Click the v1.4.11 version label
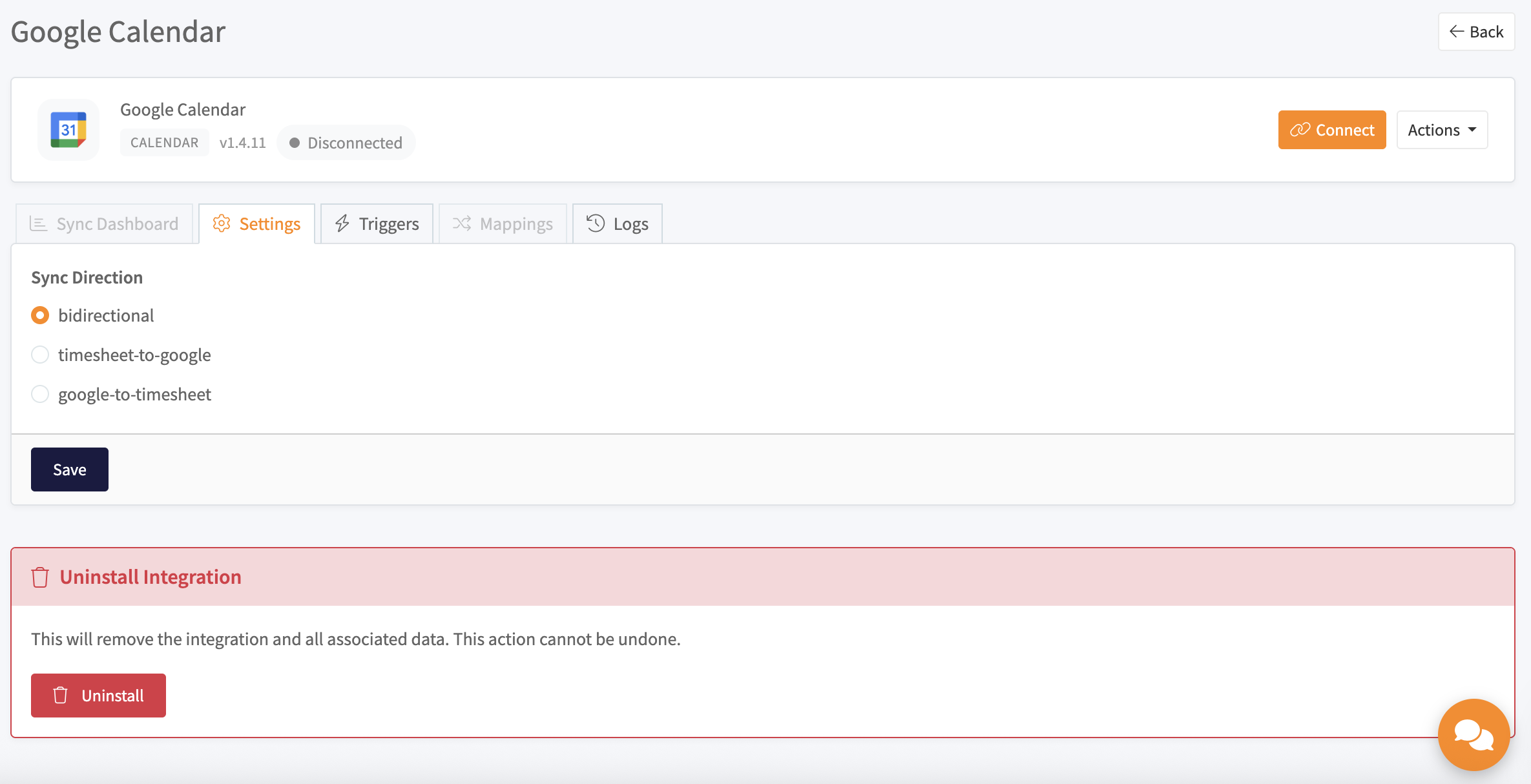1531x784 pixels. 243,143
